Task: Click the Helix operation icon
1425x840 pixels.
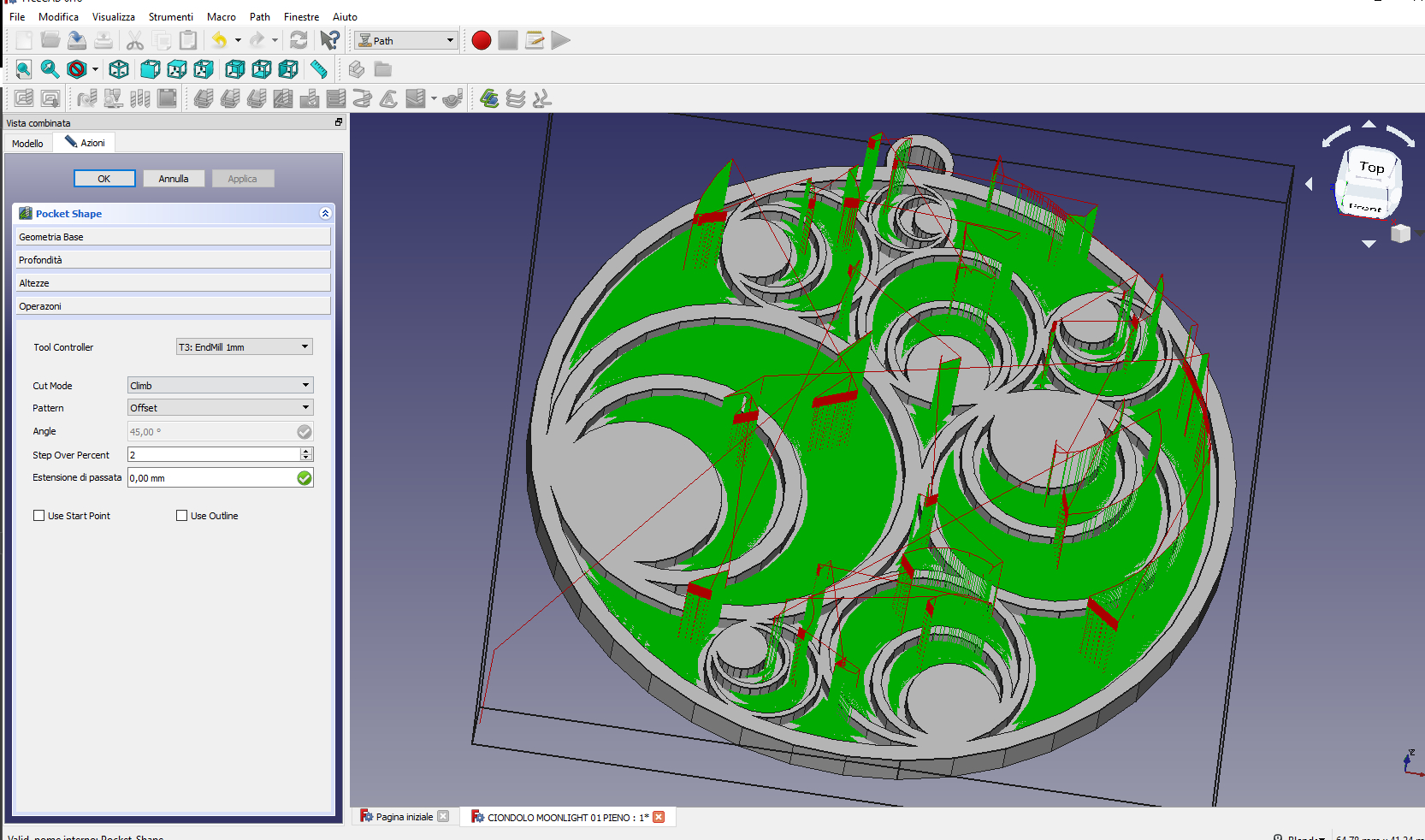Action: pyautogui.click(x=363, y=98)
